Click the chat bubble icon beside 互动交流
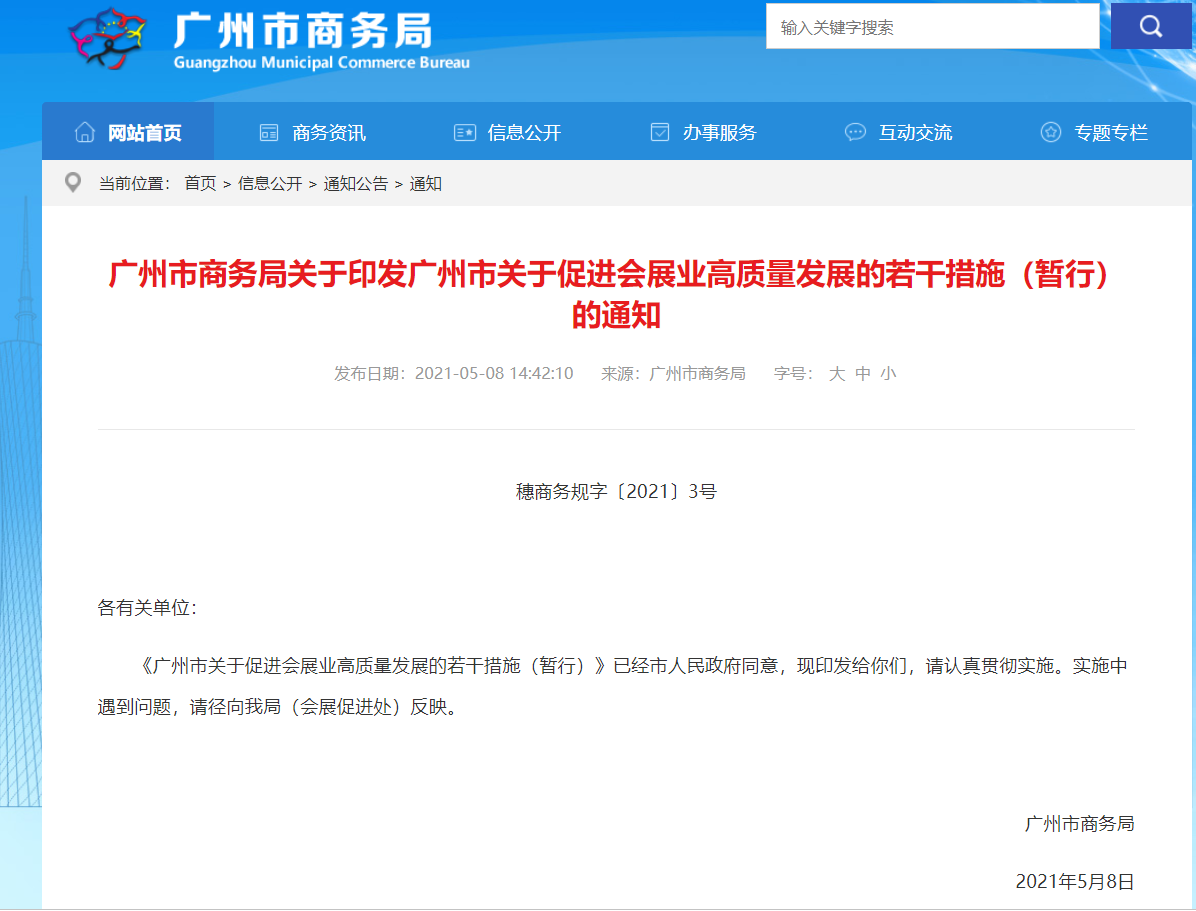This screenshot has height=911, width=1196. click(x=855, y=132)
